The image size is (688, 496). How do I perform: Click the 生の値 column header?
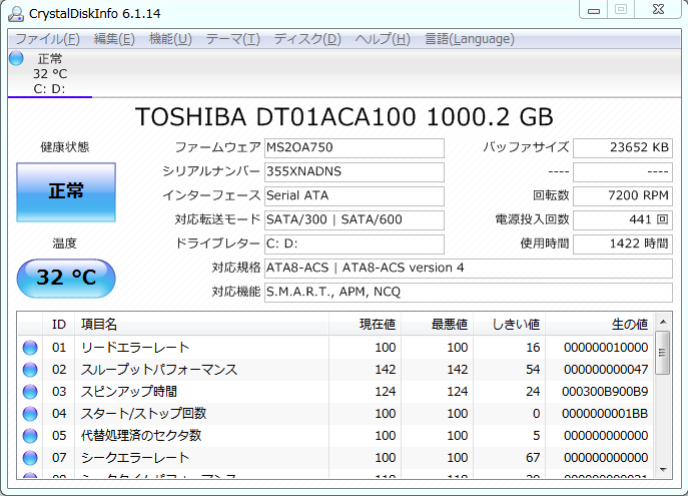pos(599,324)
